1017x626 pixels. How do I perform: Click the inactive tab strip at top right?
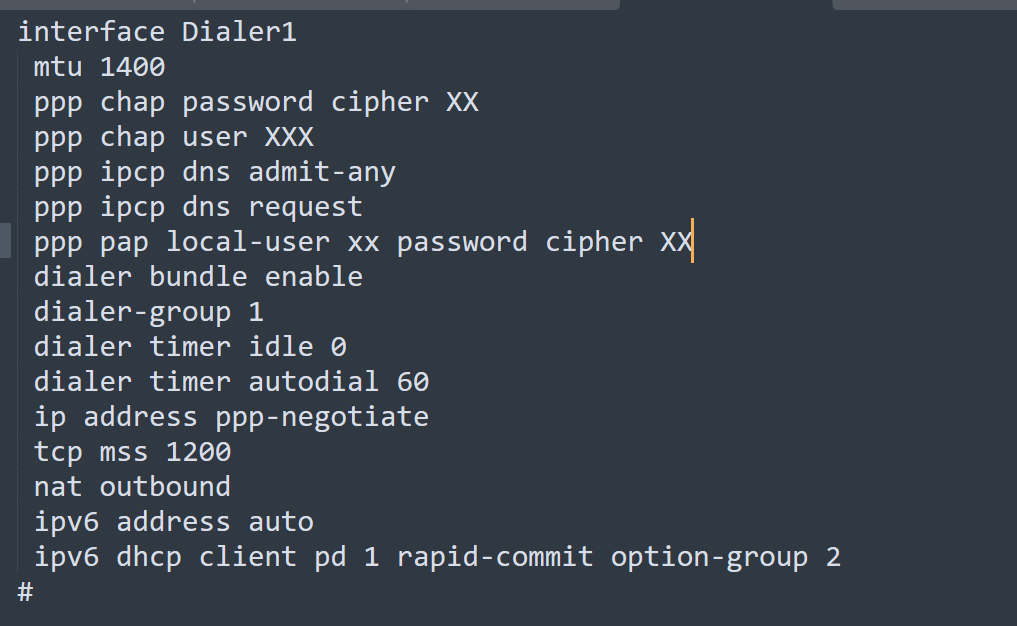(x=924, y=4)
